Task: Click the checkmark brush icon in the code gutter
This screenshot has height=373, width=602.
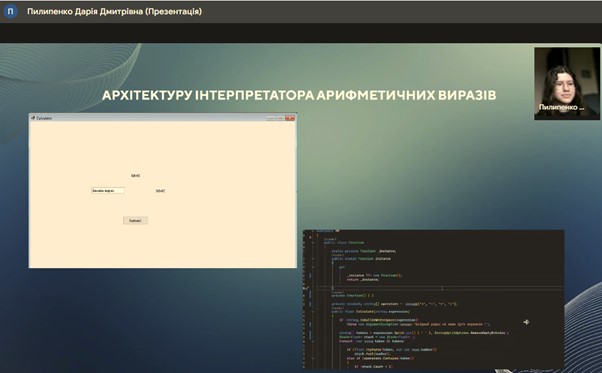Action: pos(306,288)
